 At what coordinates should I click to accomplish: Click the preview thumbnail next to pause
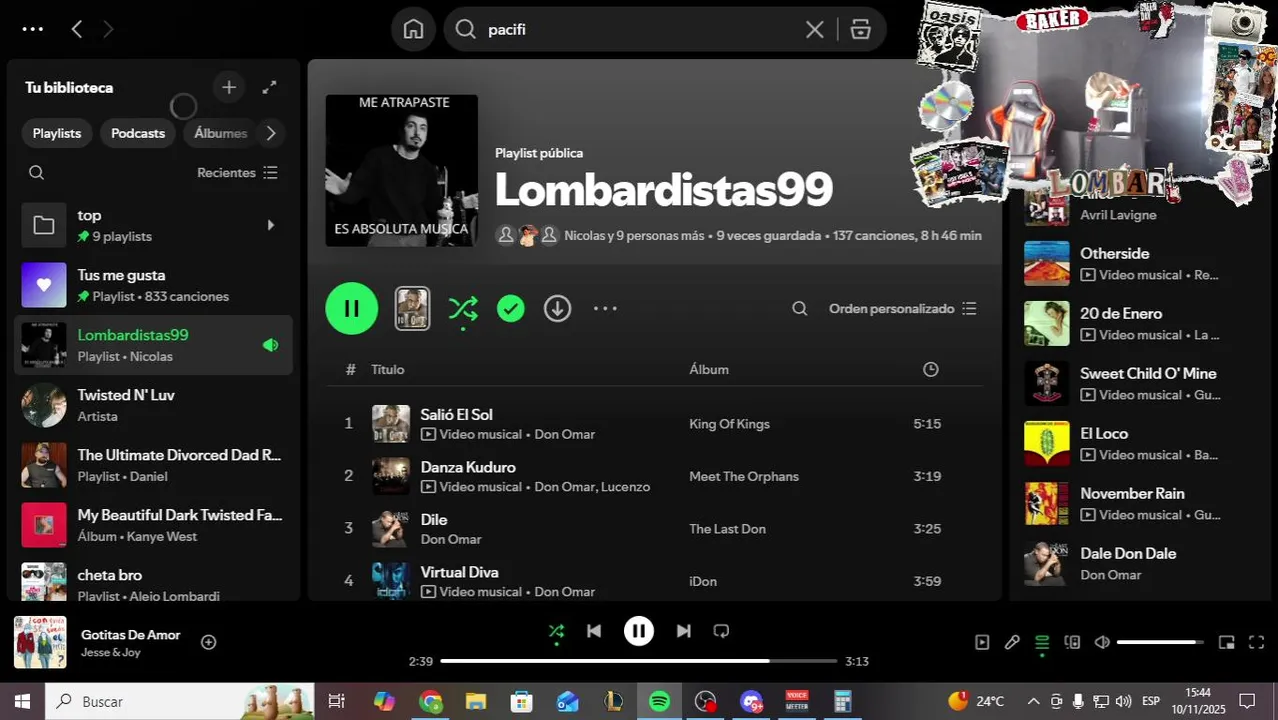(412, 308)
